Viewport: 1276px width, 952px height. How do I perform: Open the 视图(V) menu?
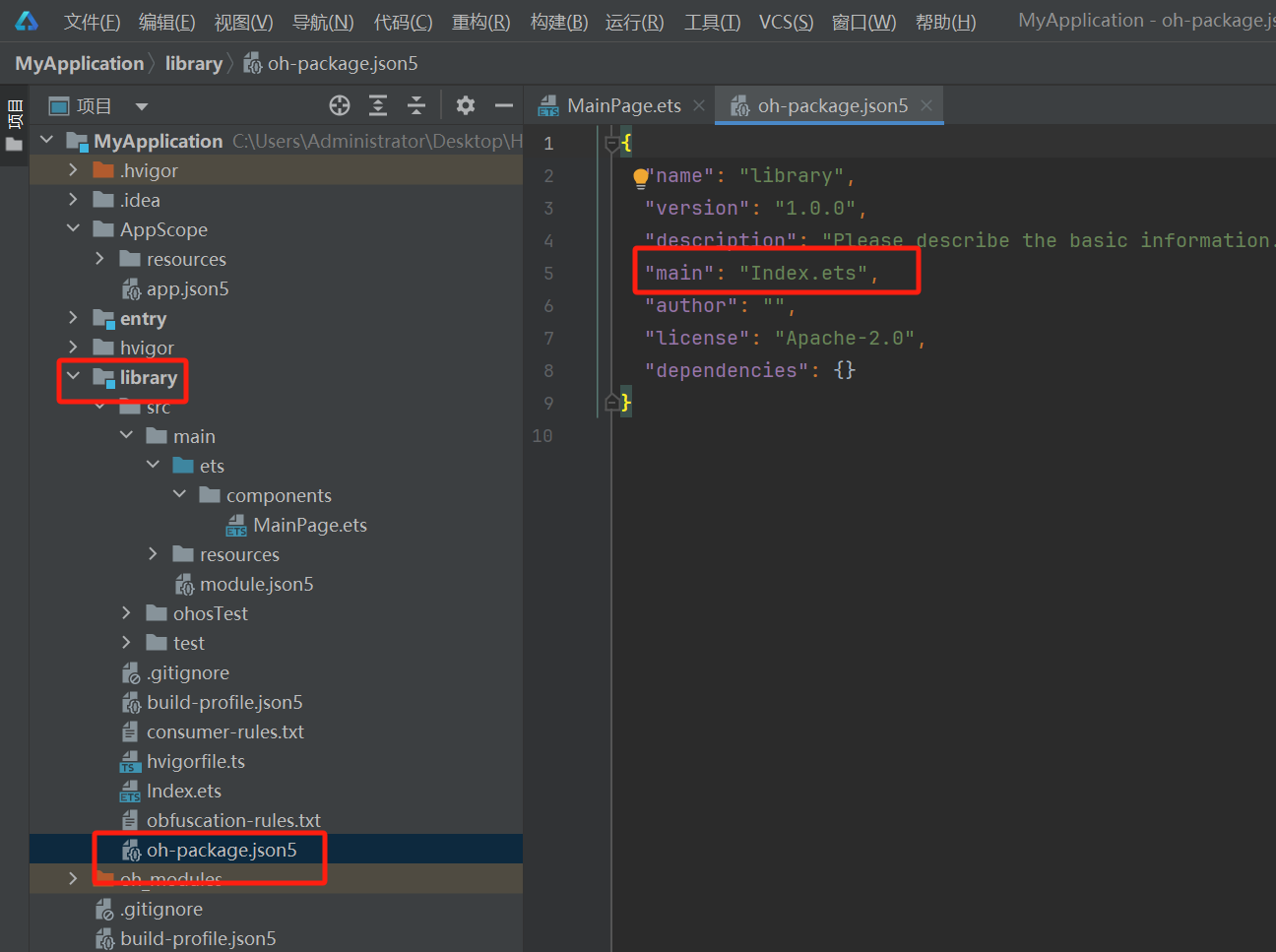tap(243, 22)
